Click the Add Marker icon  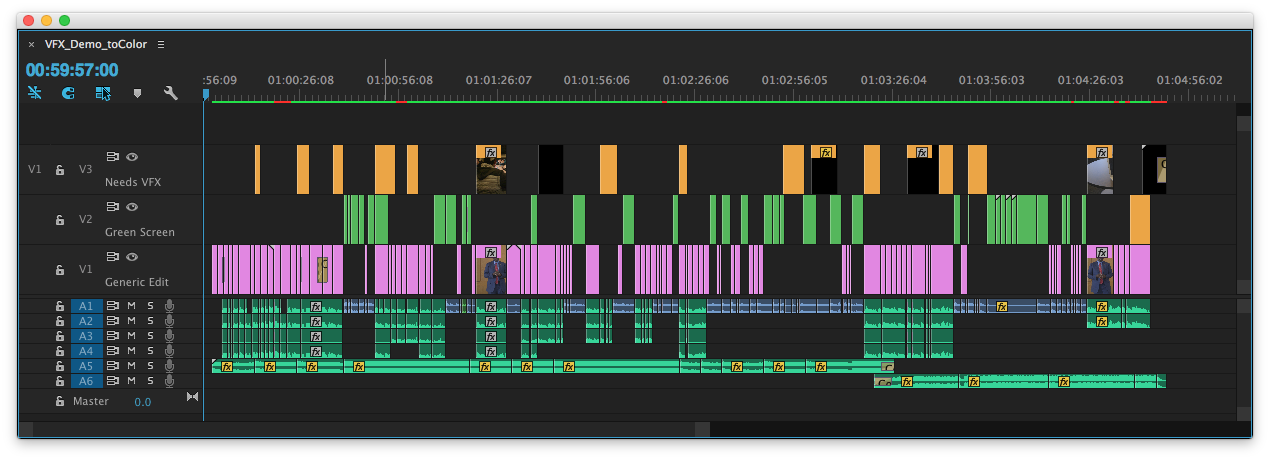(137, 93)
